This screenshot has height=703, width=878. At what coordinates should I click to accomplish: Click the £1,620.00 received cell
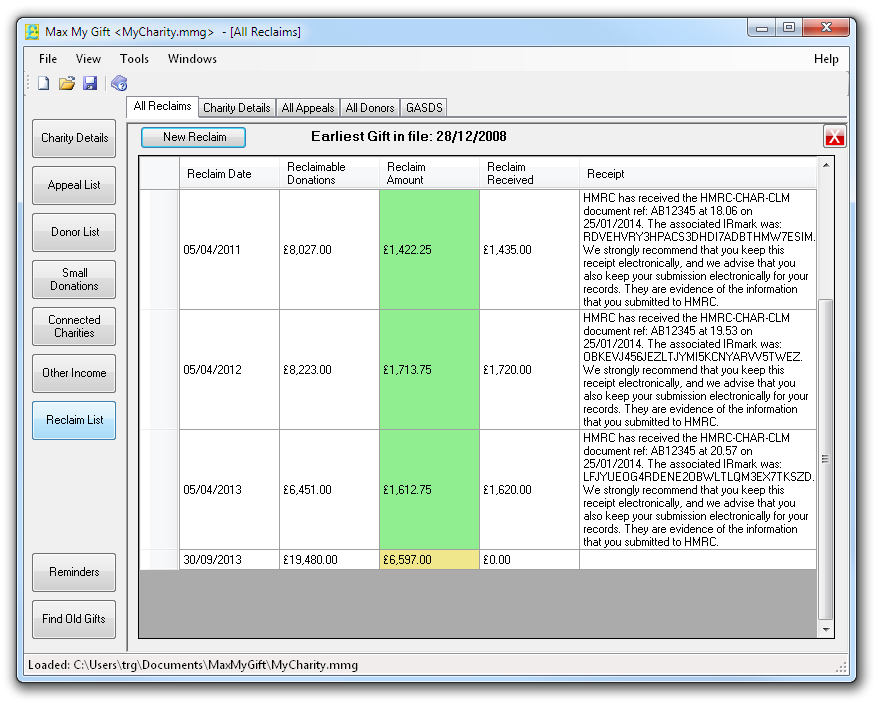[x=529, y=490]
